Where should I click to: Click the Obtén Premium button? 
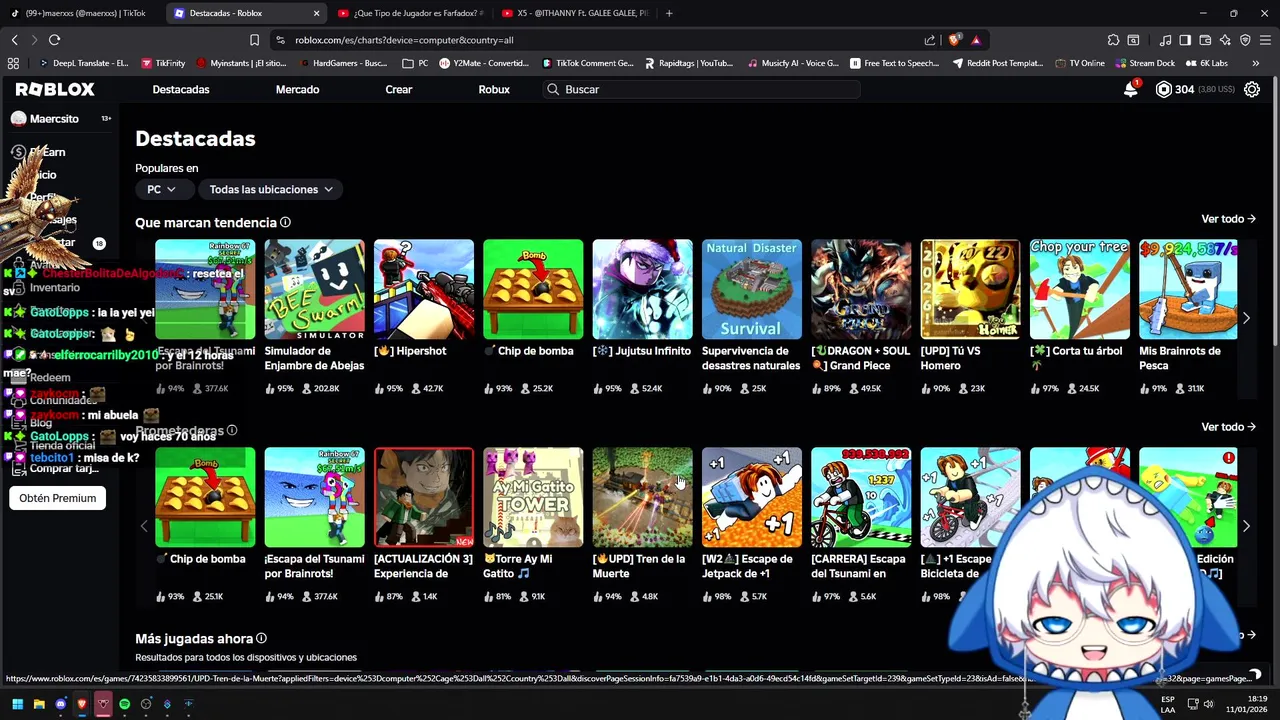pos(58,498)
